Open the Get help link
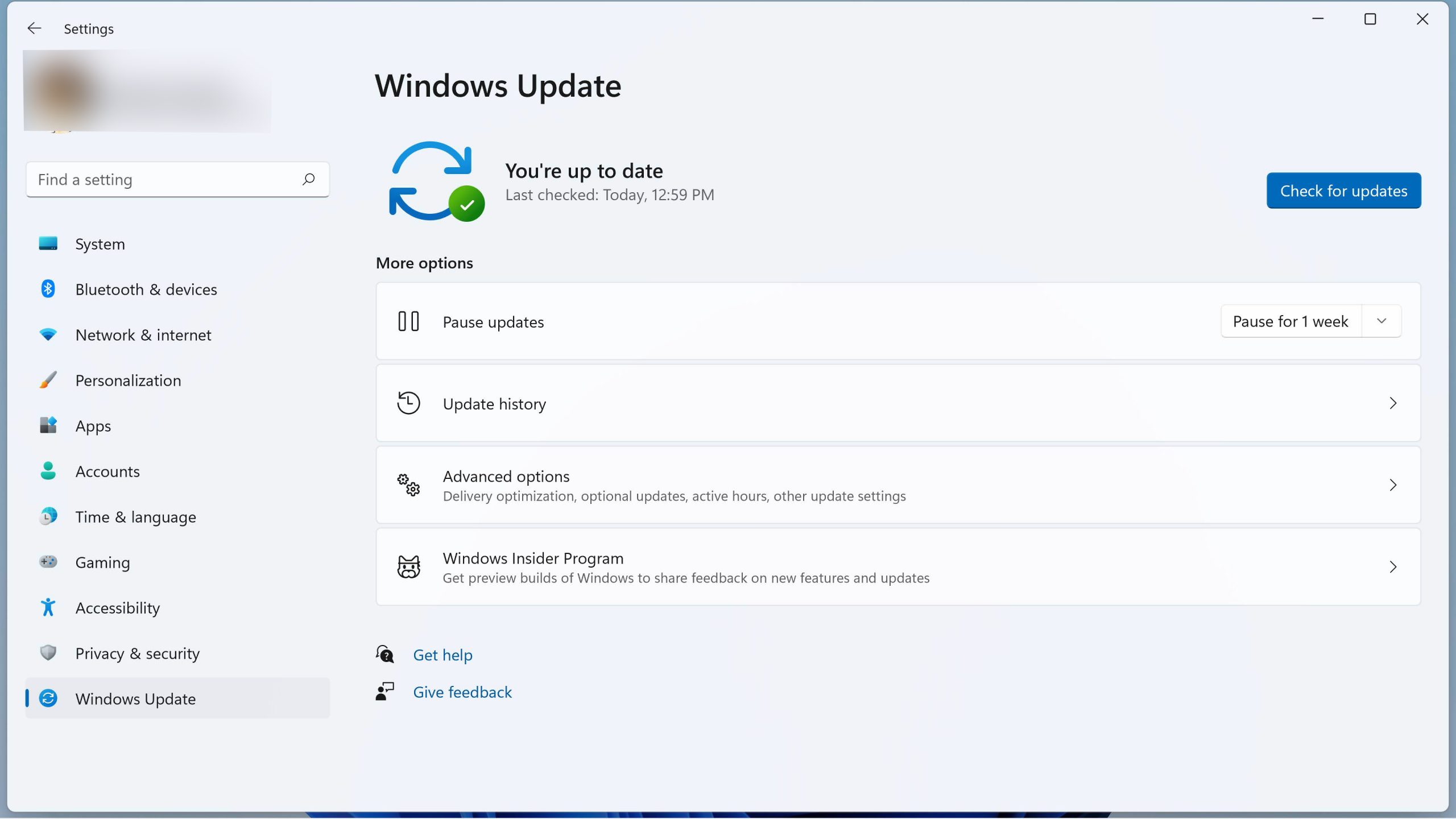Viewport: 1456px width, 819px height. coord(442,655)
